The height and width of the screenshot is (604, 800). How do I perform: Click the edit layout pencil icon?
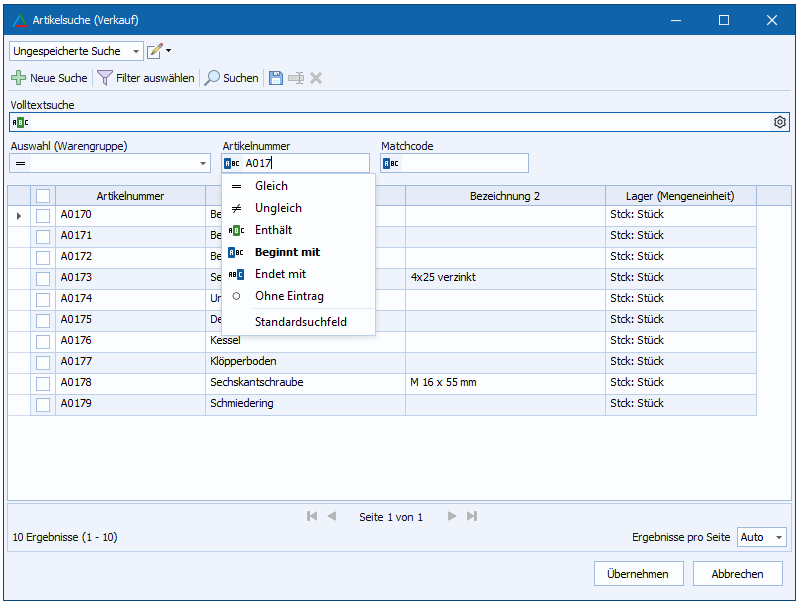[x=155, y=51]
